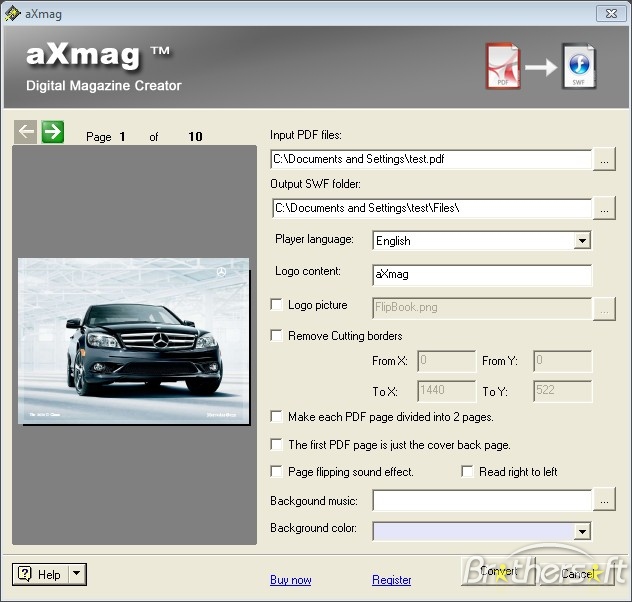Go to next page with green arrow

(53, 132)
